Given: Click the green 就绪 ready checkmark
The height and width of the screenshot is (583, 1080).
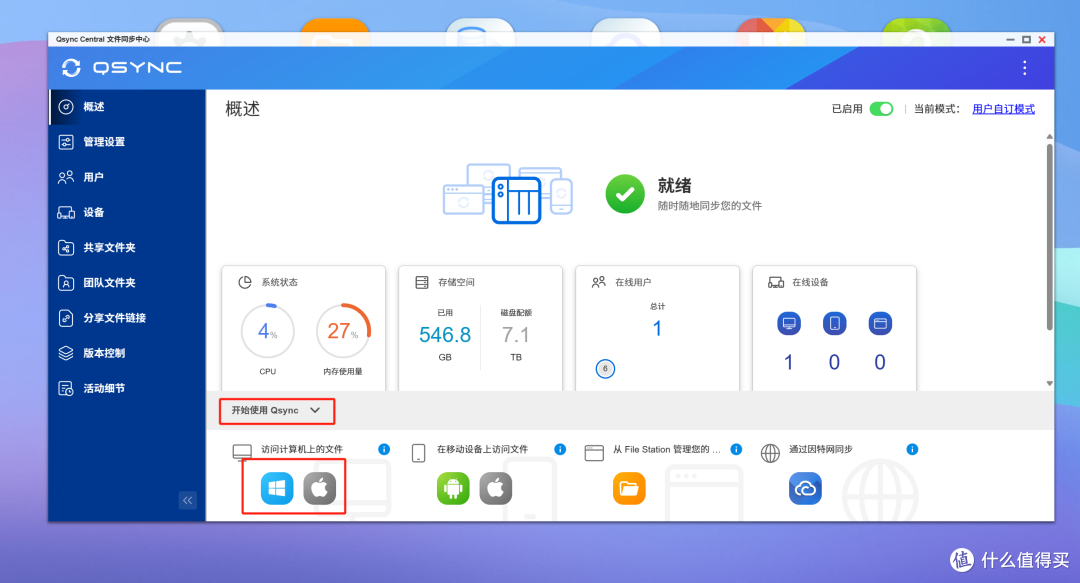Looking at the screenshot, I should point(625,194).
